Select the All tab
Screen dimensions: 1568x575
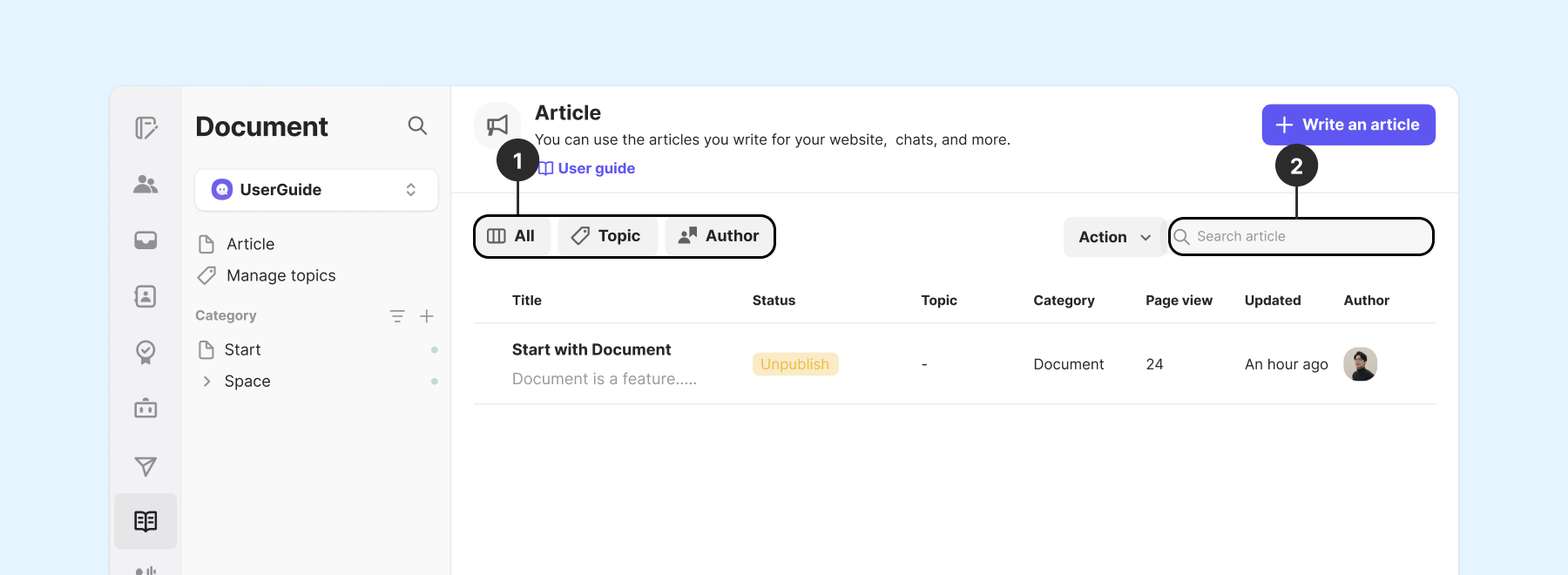coord(513,236)
